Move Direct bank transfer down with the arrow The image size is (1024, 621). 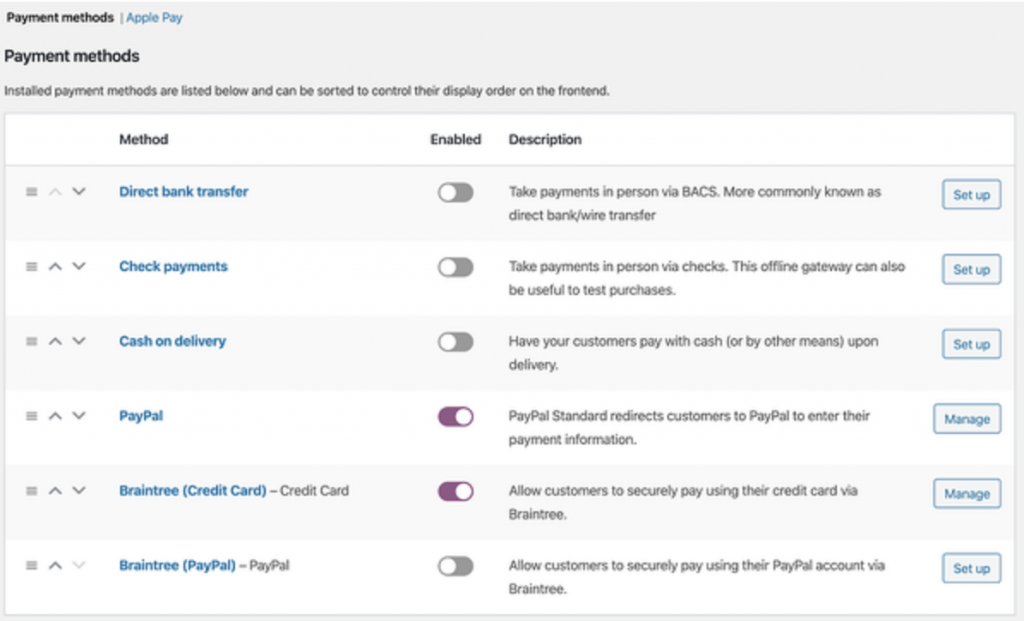[x=79, y=192]
